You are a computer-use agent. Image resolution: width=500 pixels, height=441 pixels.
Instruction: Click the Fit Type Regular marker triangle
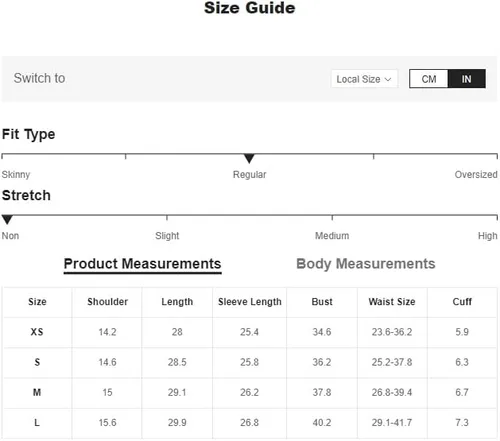(x=249, y=158)
